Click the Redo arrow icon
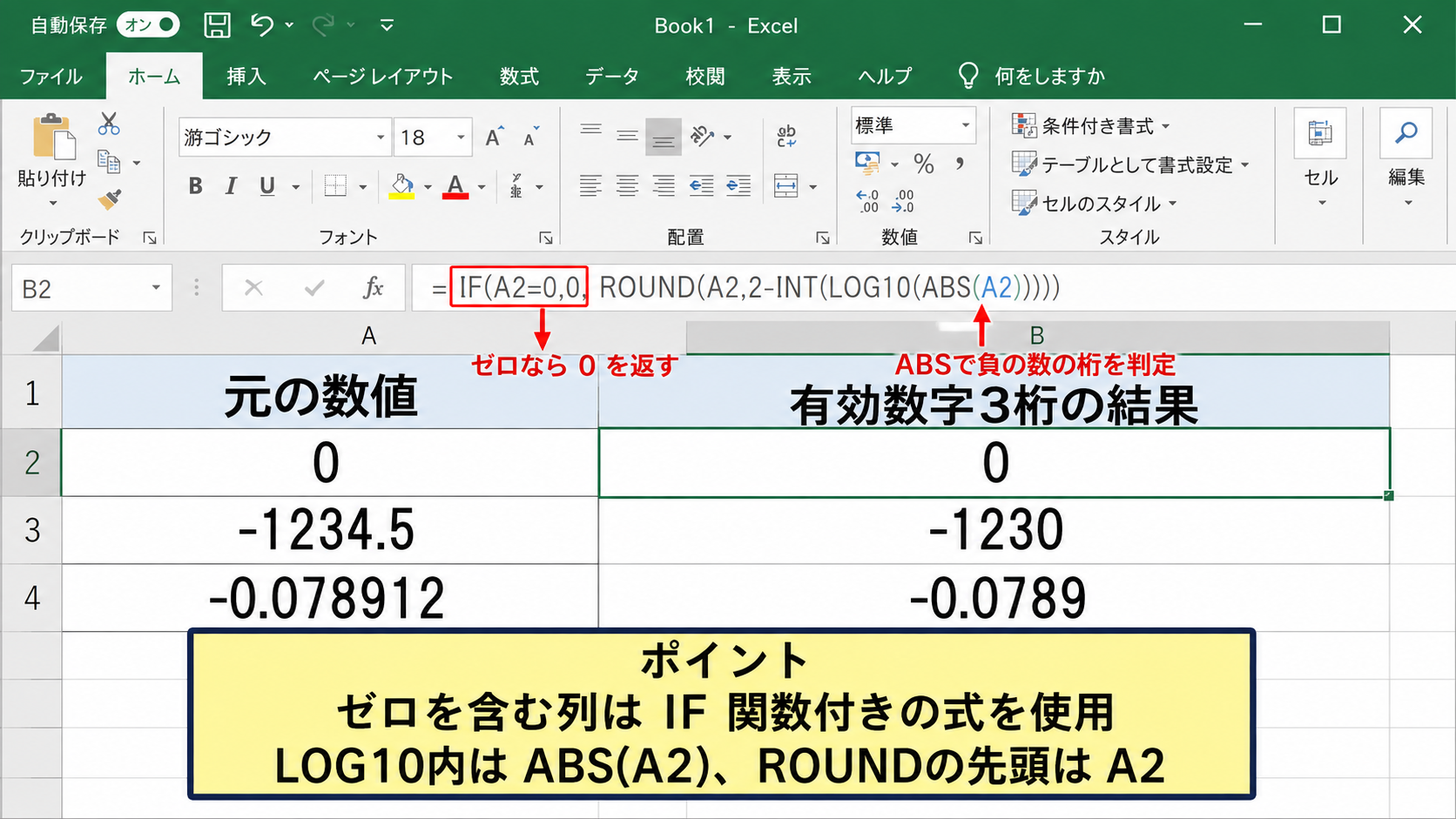1456x819 pixels. [323, 25]
